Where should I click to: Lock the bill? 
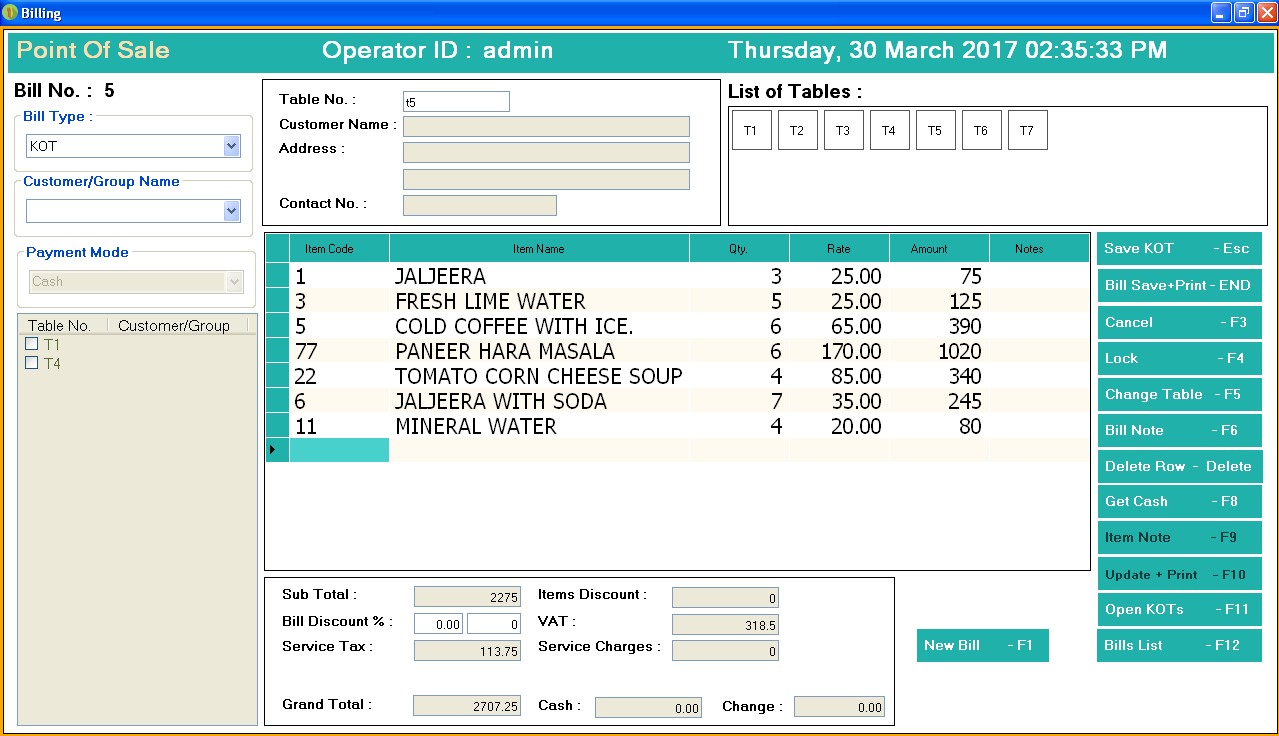tap(1178, 358)
